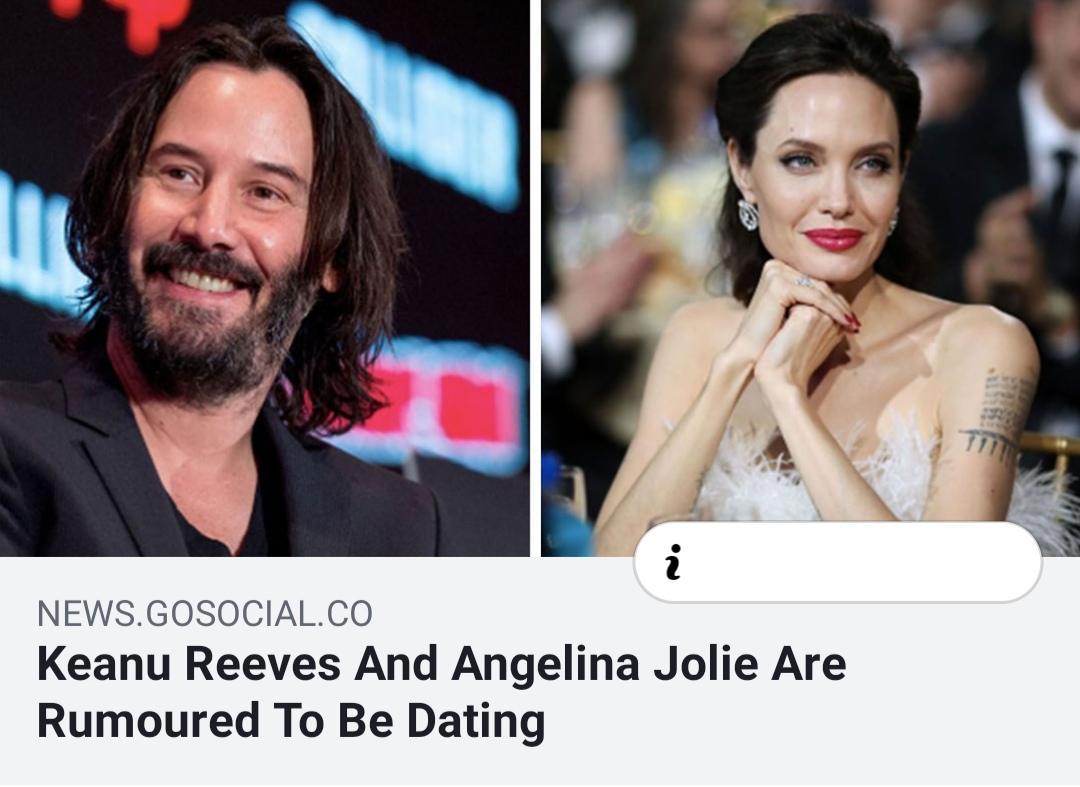The height and width of the screenshot is (787, 1080).
Task: Click the sparkling earring in right photo
Action: [x=748, y=215]
